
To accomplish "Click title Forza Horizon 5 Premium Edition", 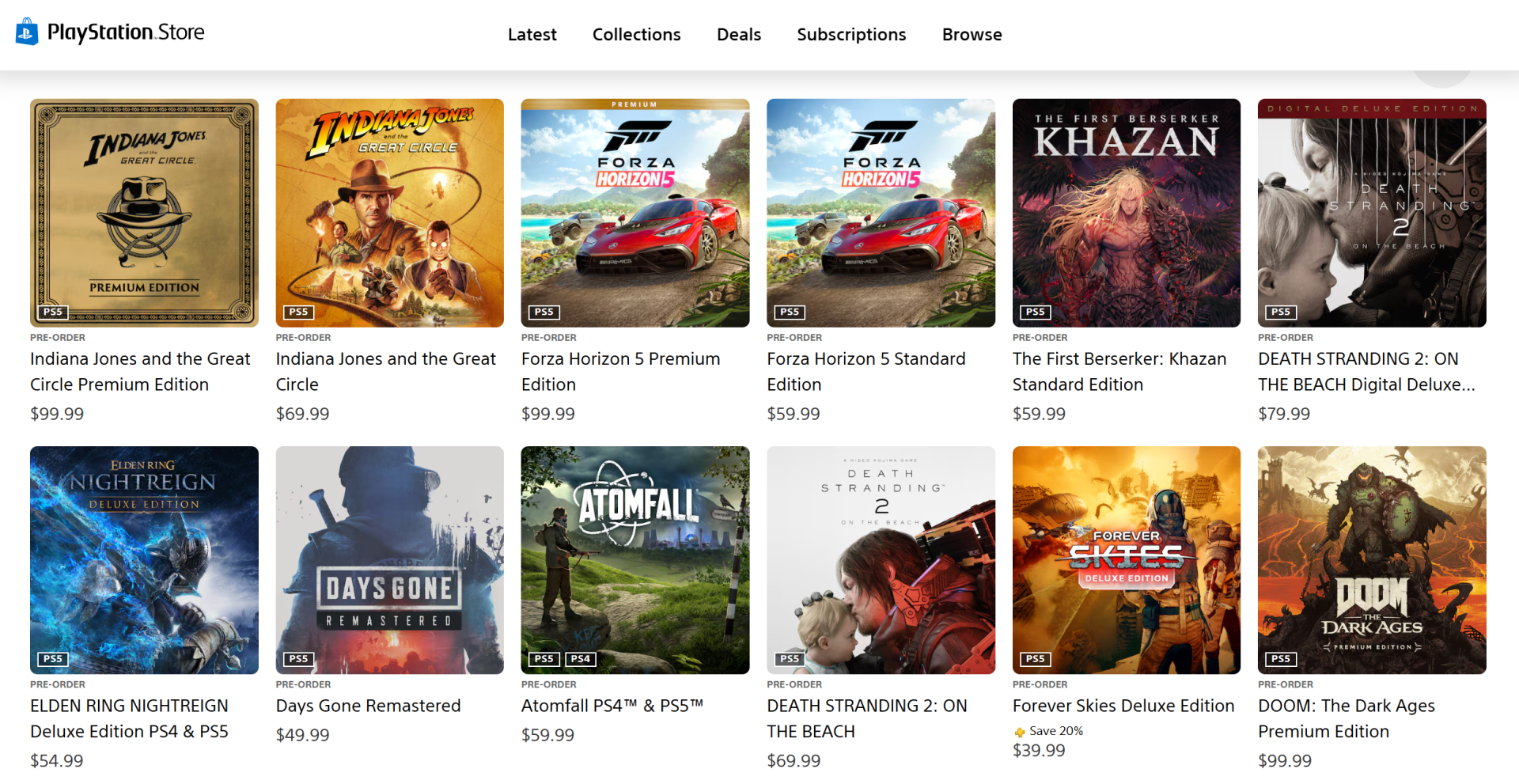I will tap(621, 372).
